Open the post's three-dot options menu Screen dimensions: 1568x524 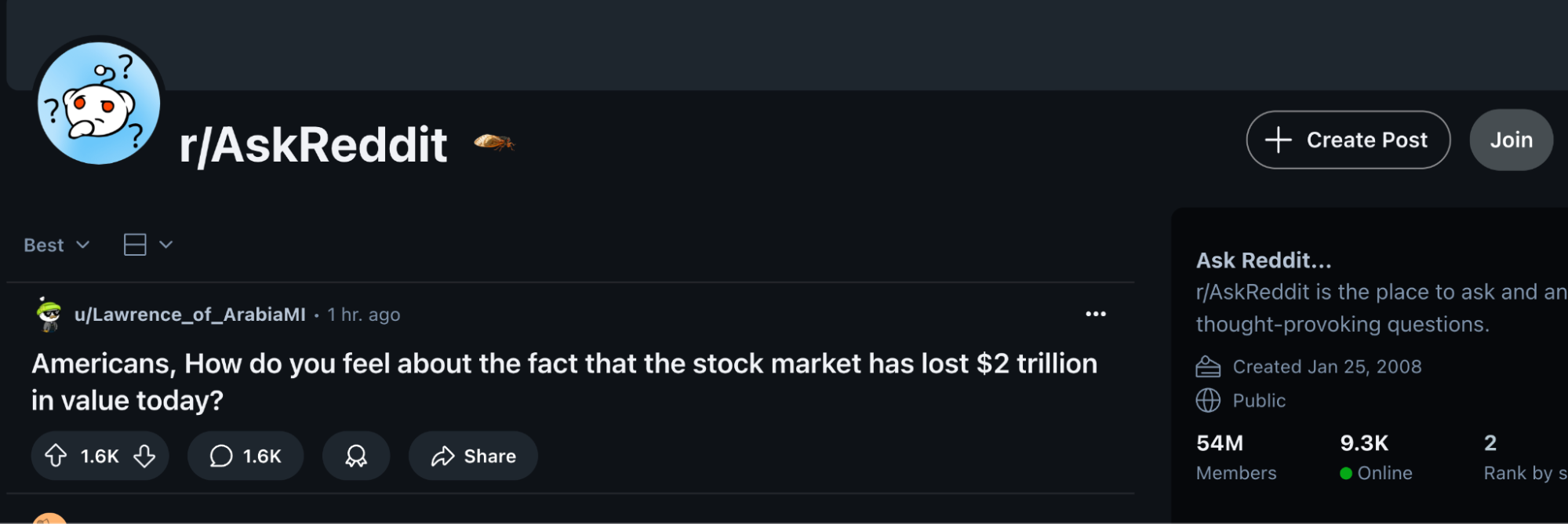(x=1095, y=314)
